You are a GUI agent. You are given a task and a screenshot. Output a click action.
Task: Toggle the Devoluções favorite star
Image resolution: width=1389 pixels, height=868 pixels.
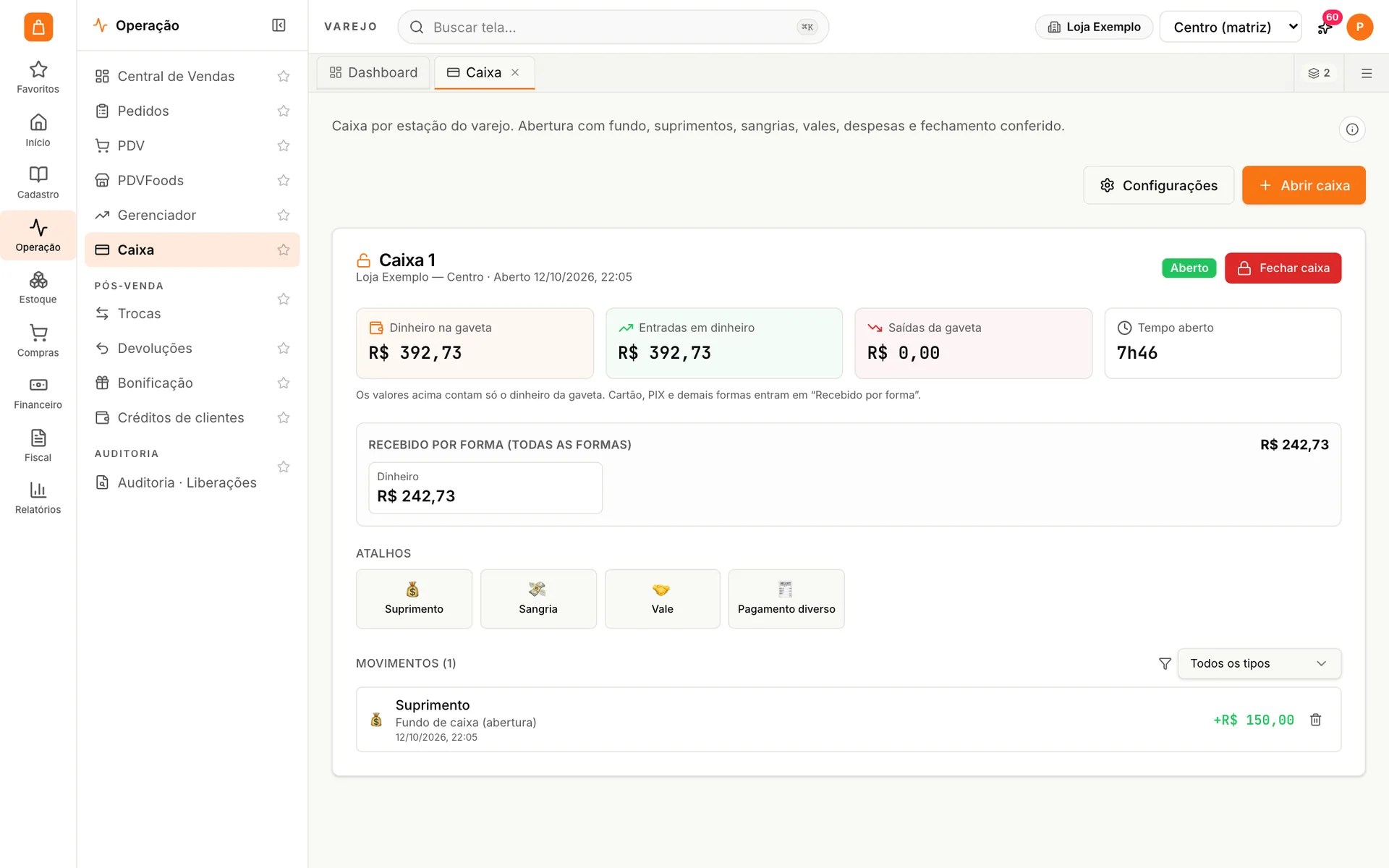pos(284,348)
